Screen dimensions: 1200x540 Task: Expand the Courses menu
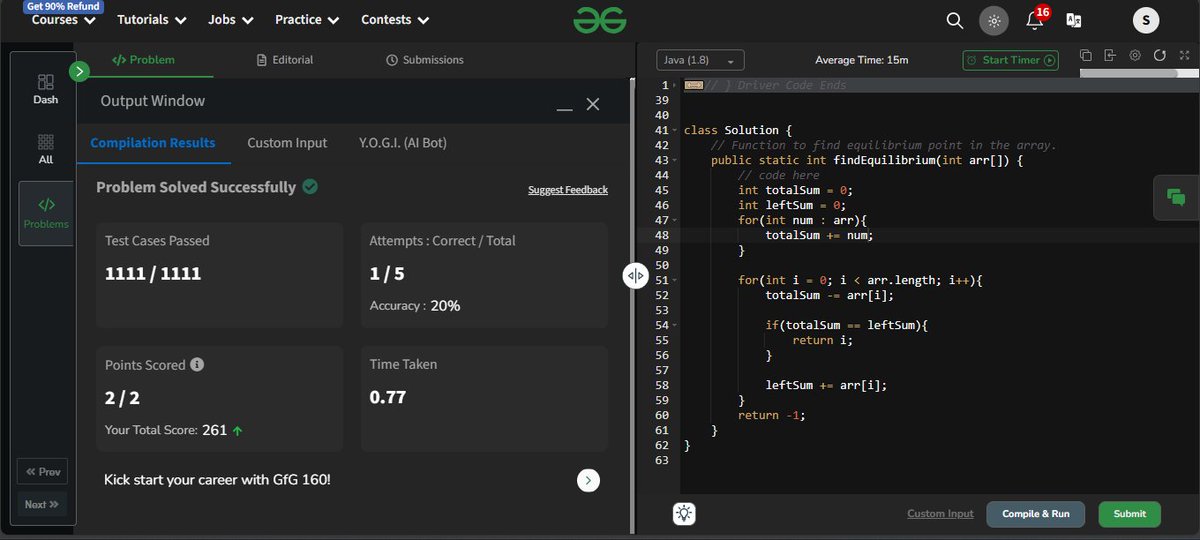click(62, 20)
